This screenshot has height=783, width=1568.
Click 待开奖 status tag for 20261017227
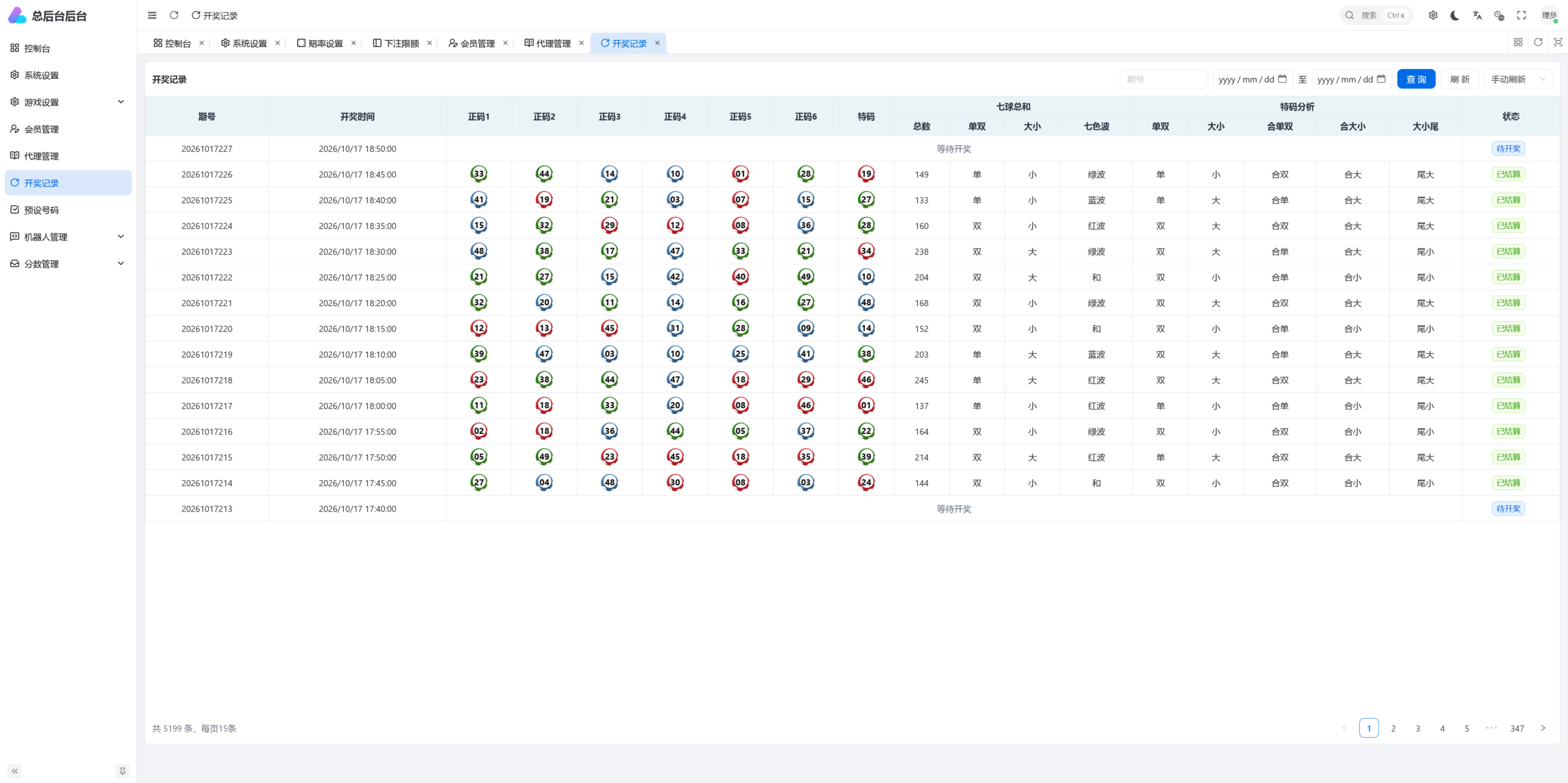click(1509, 149)
